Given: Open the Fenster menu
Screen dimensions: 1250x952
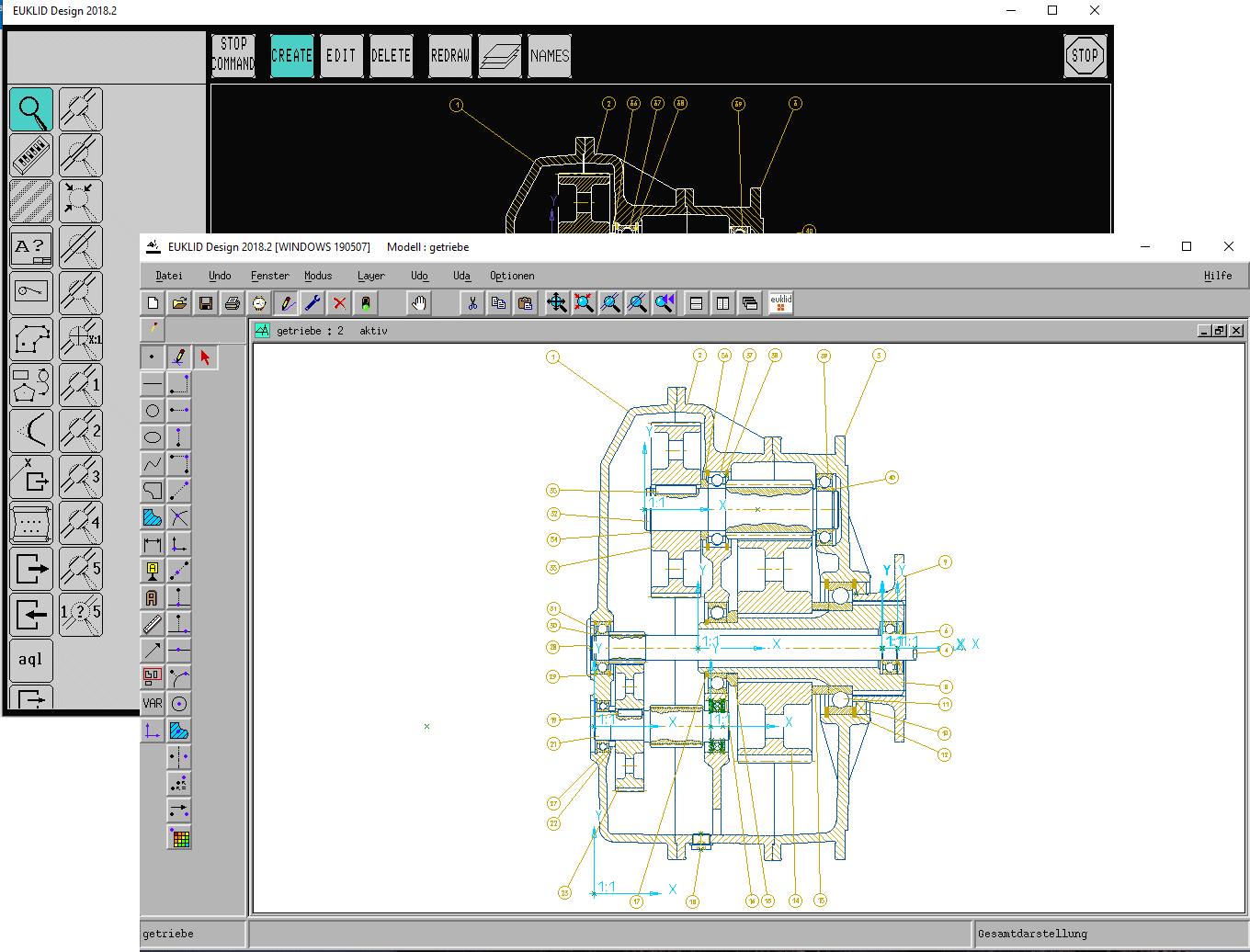Looking at the screenshot, I should click(270, 276).
